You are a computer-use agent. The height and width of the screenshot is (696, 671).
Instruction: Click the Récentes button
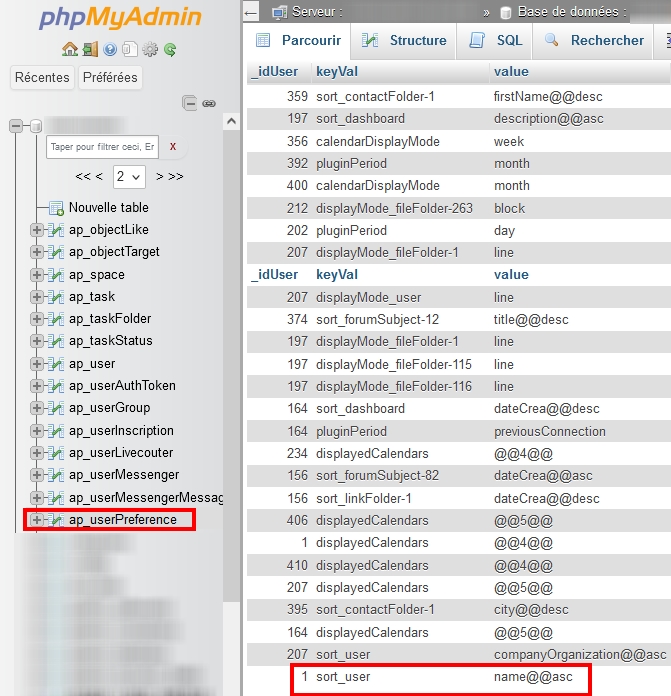(x=42, y=77)
